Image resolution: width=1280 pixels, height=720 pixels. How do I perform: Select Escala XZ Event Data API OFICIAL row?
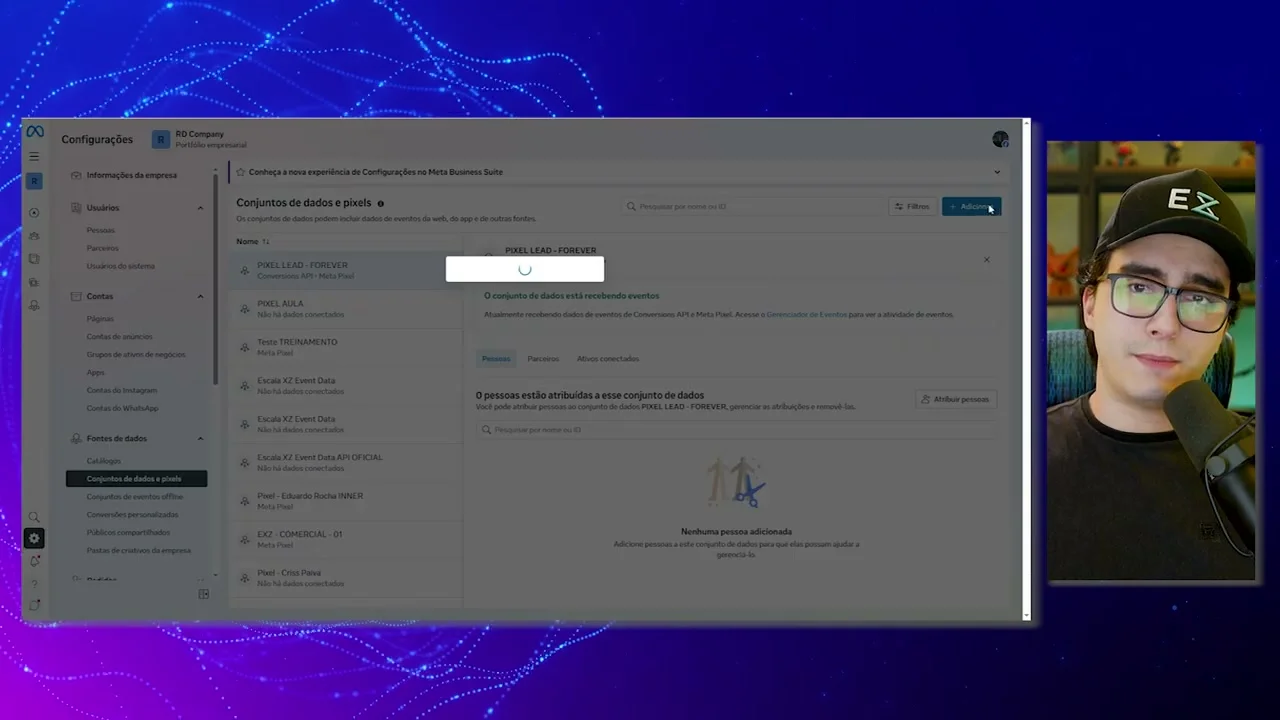click(x=346, y=462)
